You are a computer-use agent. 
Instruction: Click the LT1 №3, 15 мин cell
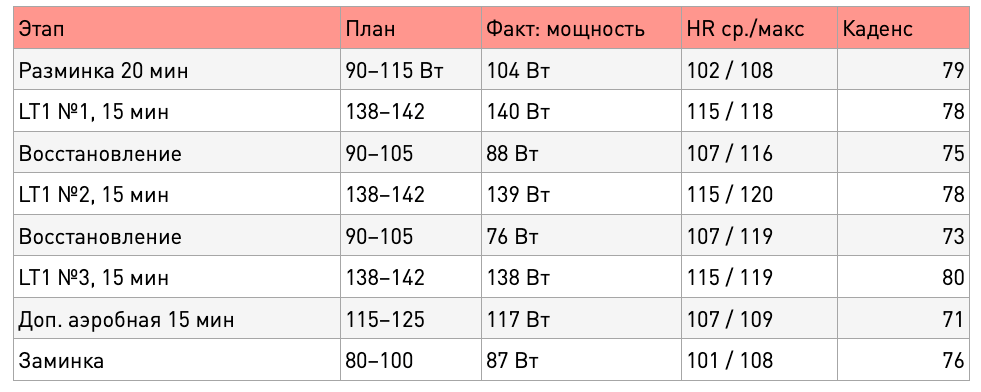(177, 277)
